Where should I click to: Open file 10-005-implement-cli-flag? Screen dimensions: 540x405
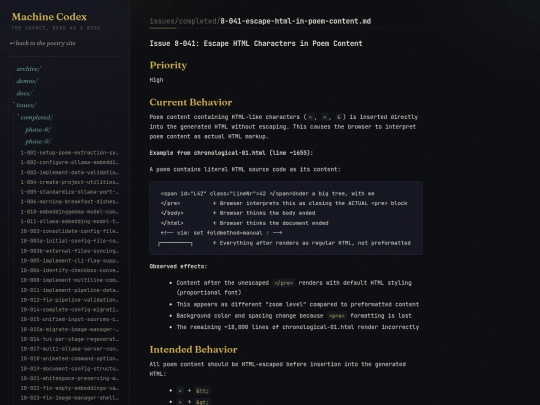tap(70, 260)
